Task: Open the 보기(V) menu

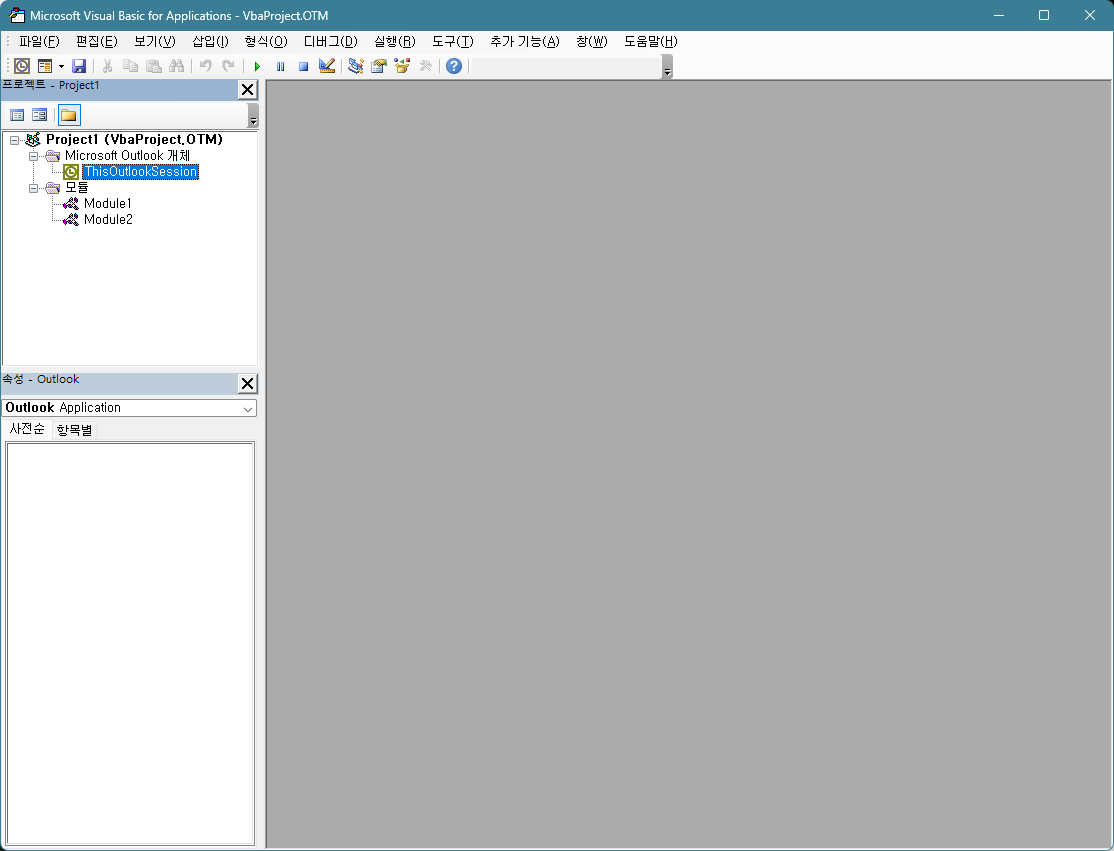Action: 155,41
